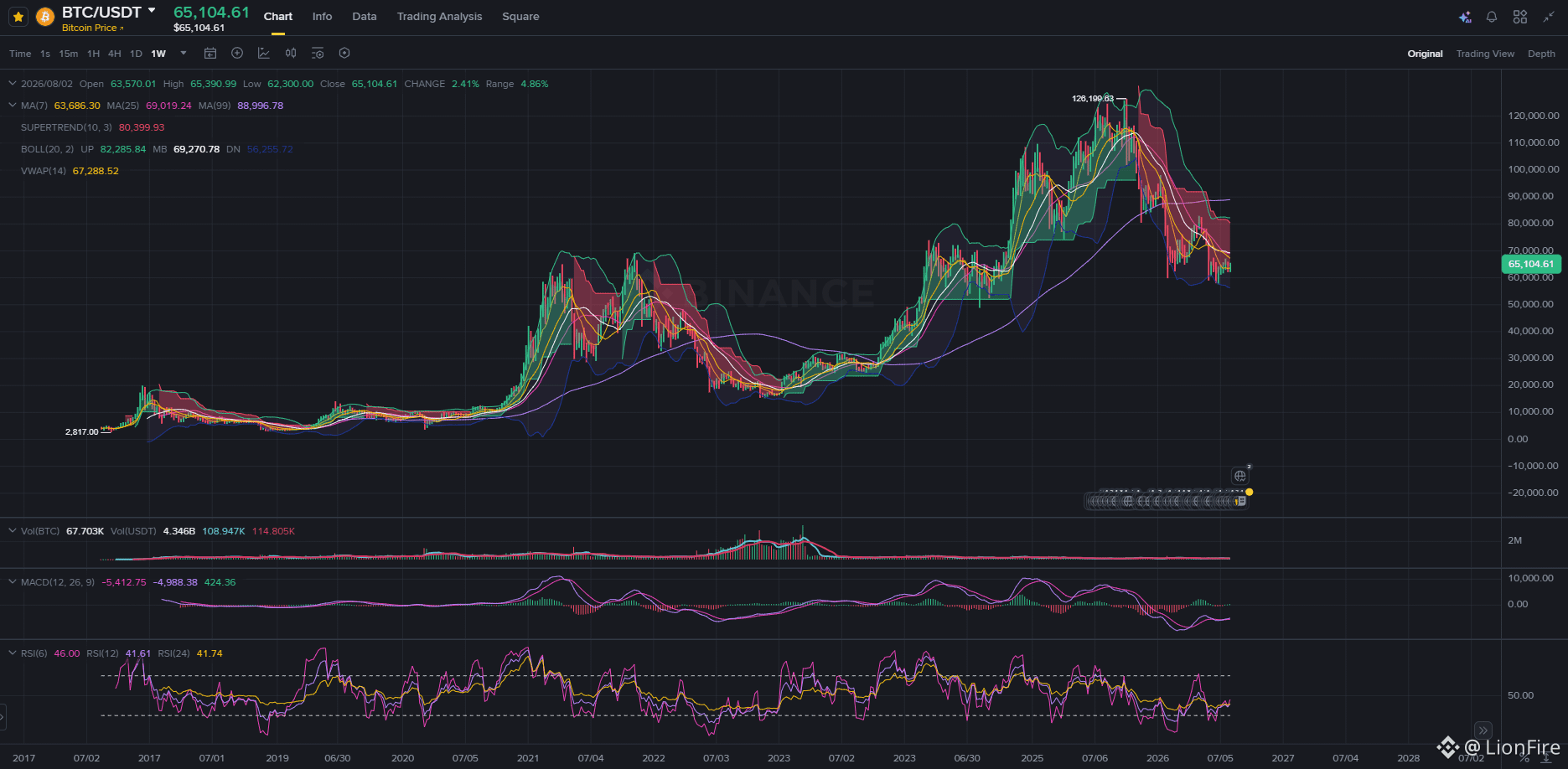Open the globe news event icon with badge
The height and width of the screenshot is (769, 1568).
pos(1240,476)
